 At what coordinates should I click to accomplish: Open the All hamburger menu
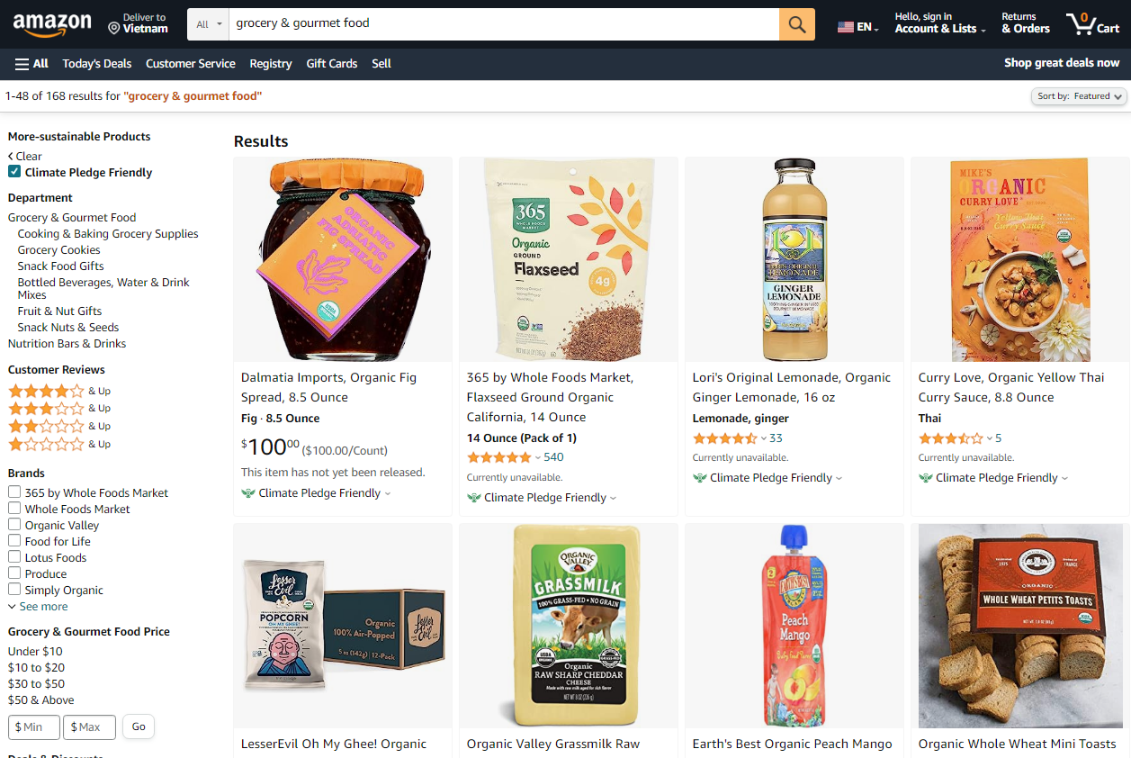click(x=32, y=63)
